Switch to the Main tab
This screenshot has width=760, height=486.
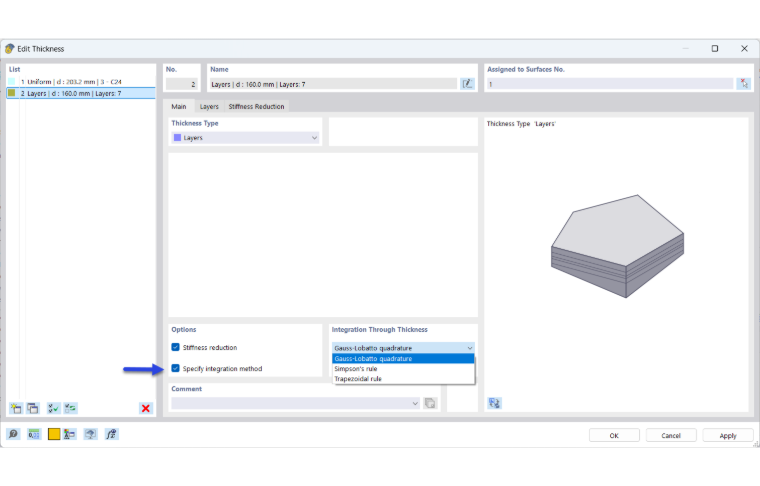[179, 106]
